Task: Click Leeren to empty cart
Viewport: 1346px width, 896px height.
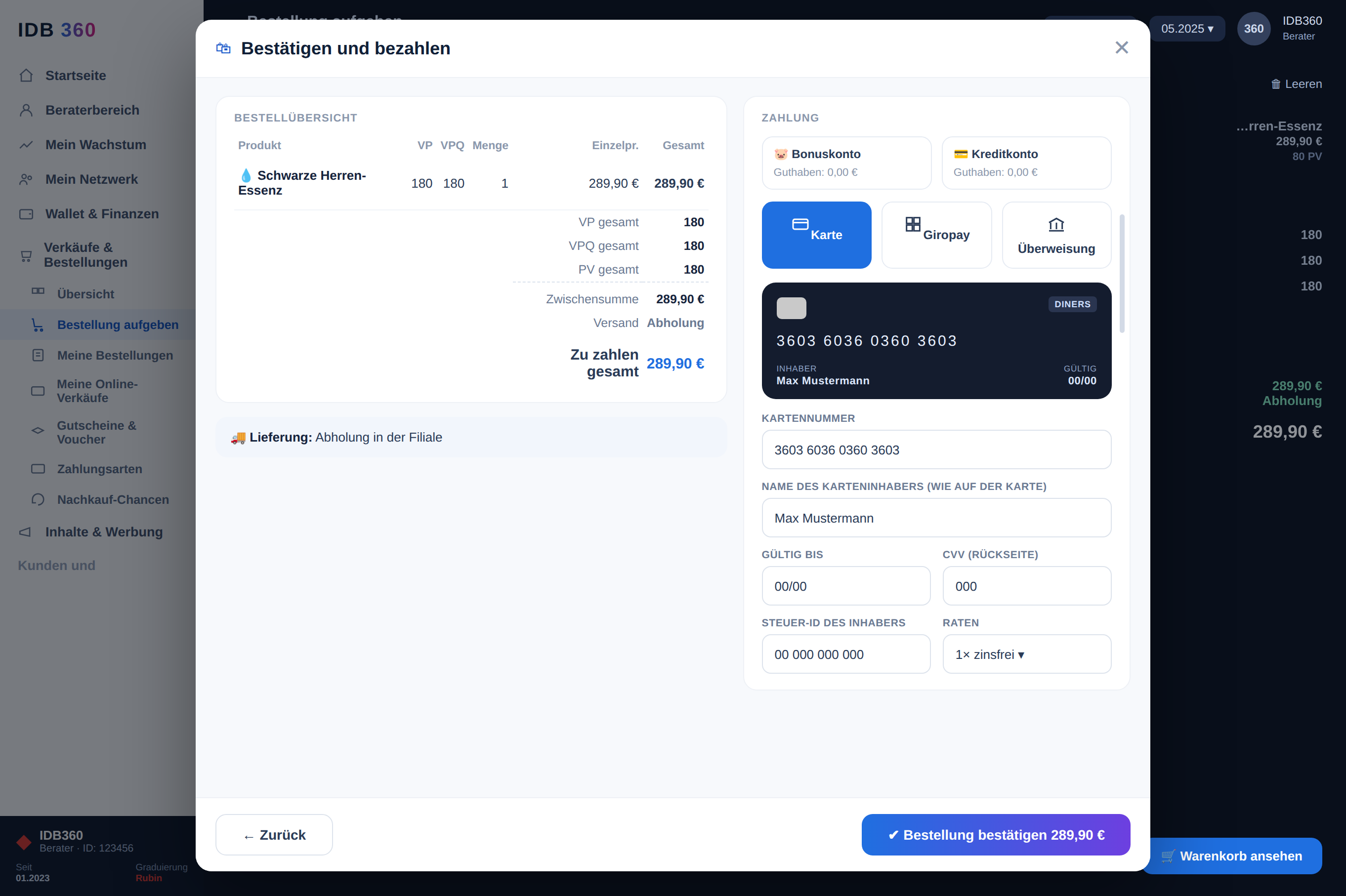Action: coord(1296,84)
